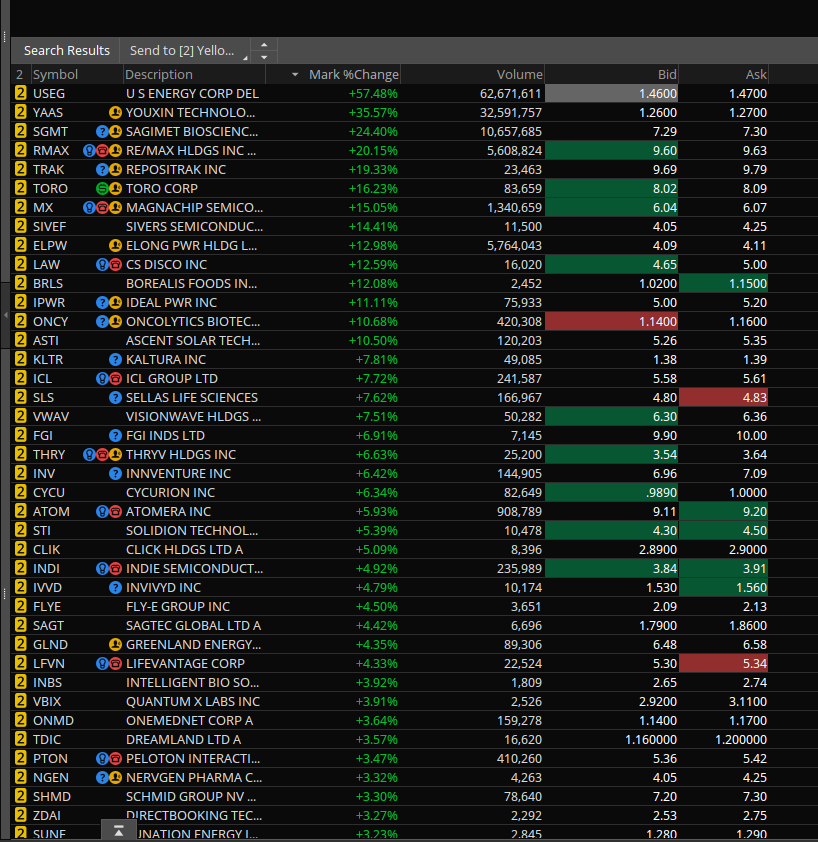Click the red telephone icon on the THRY row
Viewport: 818px width, 842px height.
click(x=102, y=455)
